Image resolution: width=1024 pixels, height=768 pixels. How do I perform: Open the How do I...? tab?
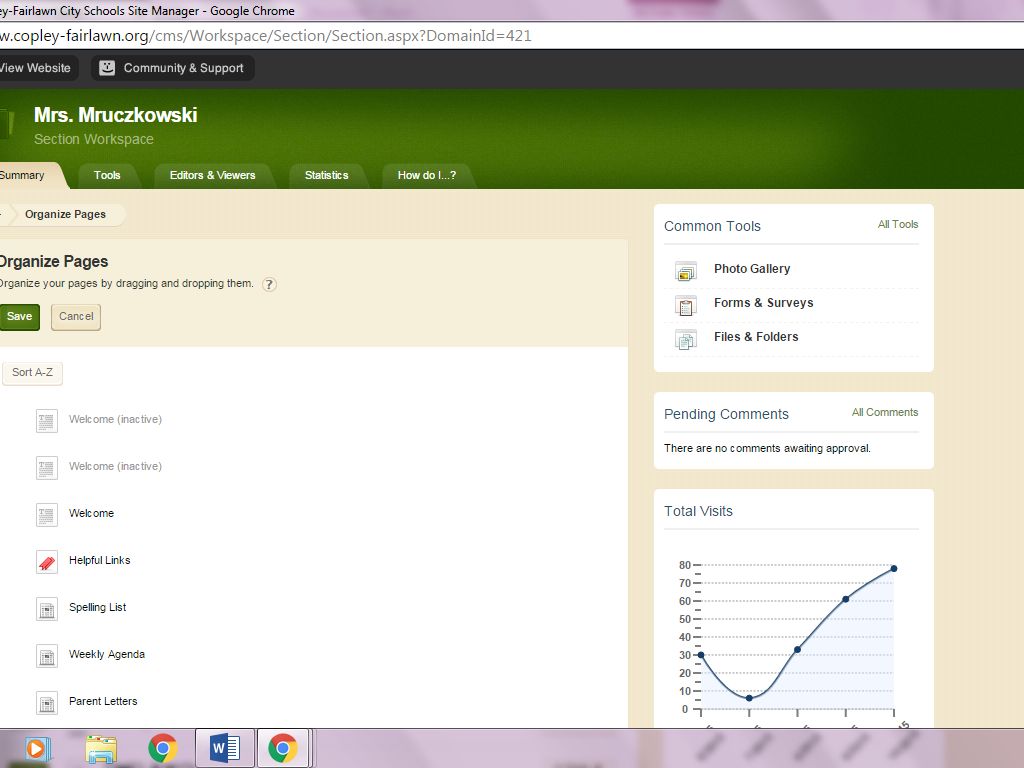click(426, 175)
